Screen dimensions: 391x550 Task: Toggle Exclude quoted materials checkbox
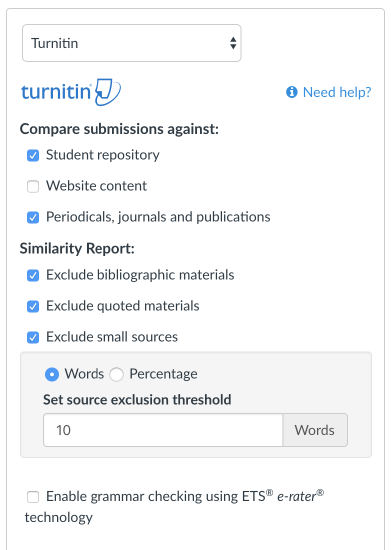pyautogui.click(x=33, y=306)
